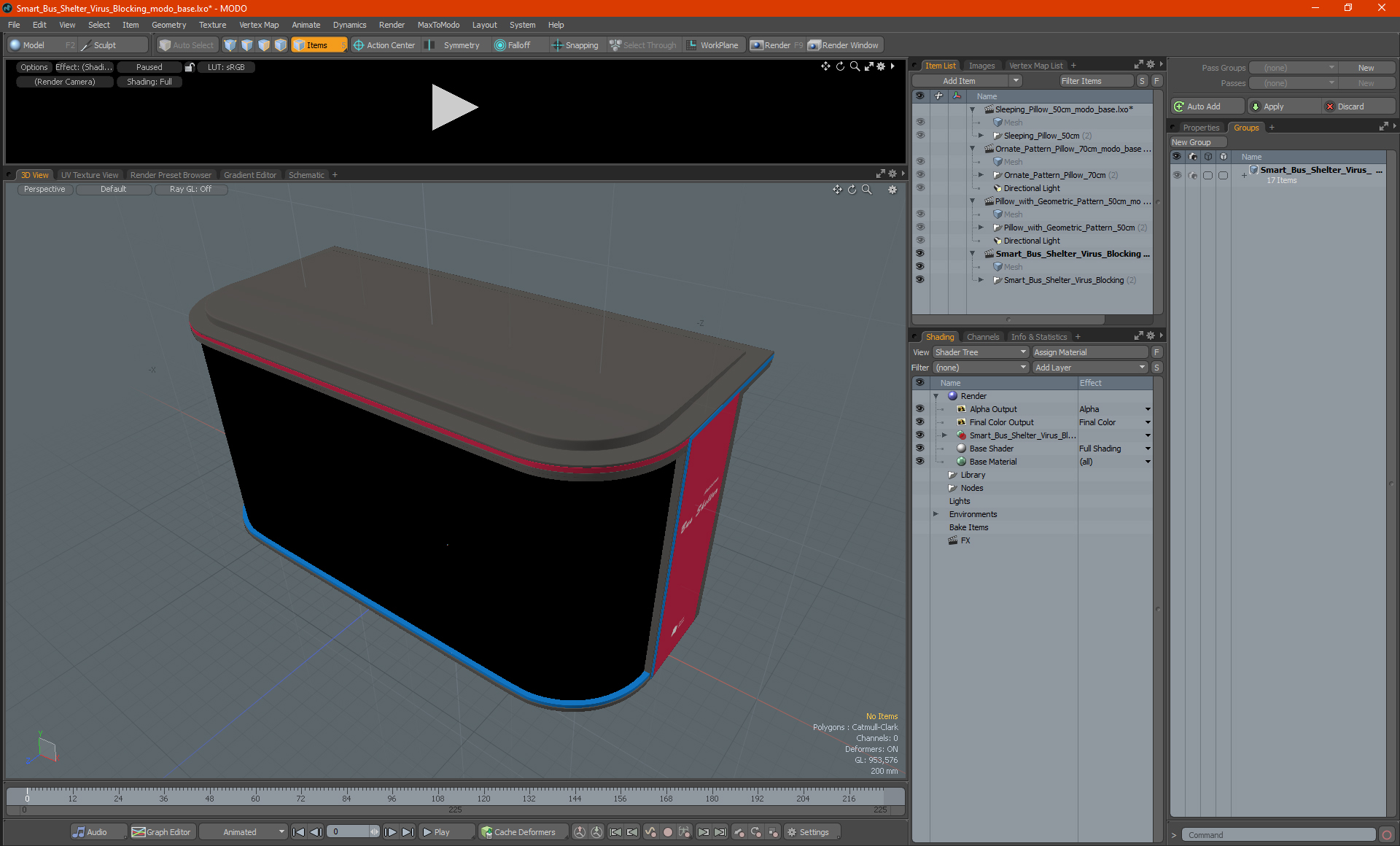Screen dimensions: 1400x846
Task: Open the MaxToModo menu
Action: click(438, 25)
